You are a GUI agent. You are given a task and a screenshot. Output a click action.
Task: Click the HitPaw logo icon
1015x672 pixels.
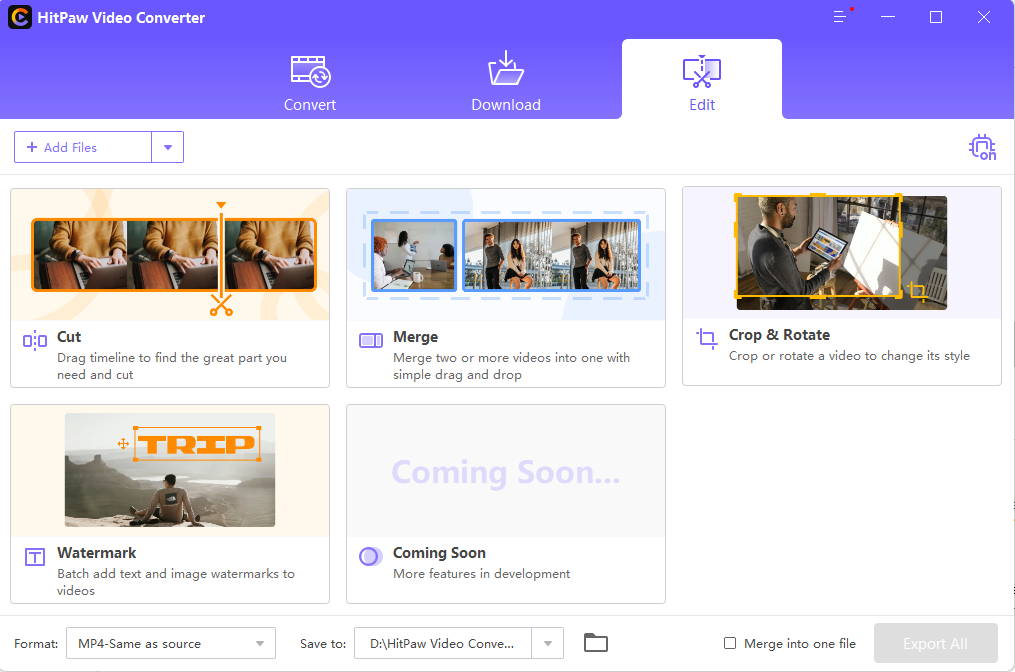(20, 17)
